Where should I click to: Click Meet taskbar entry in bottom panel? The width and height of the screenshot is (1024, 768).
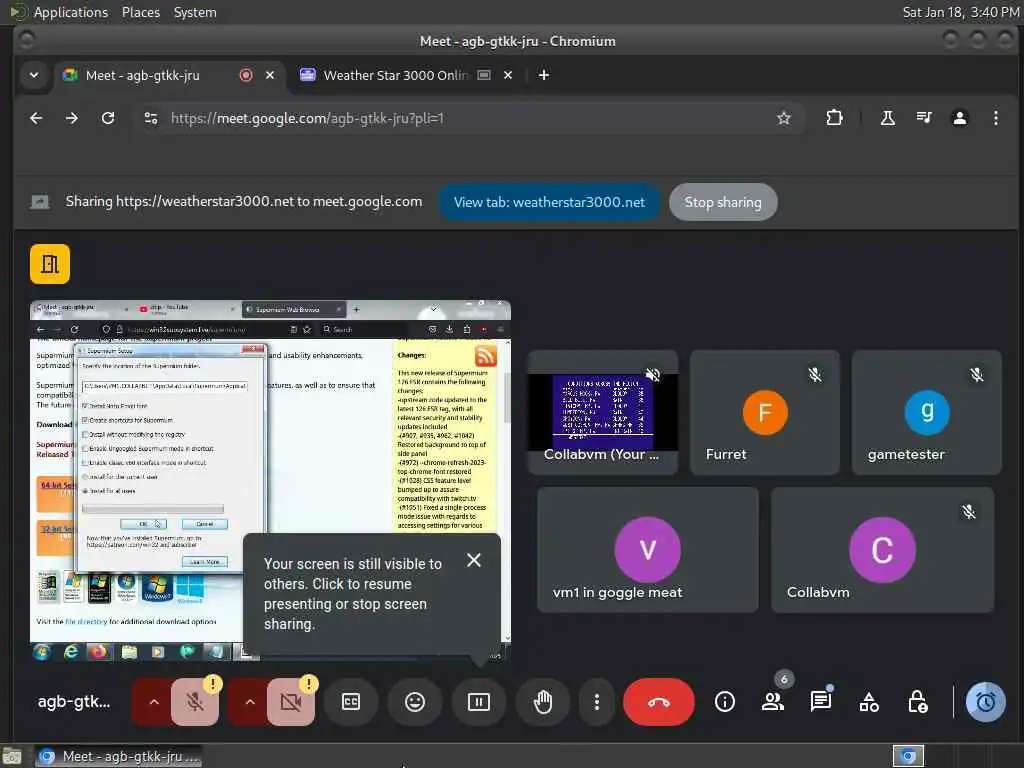click(x=118, y=757)
